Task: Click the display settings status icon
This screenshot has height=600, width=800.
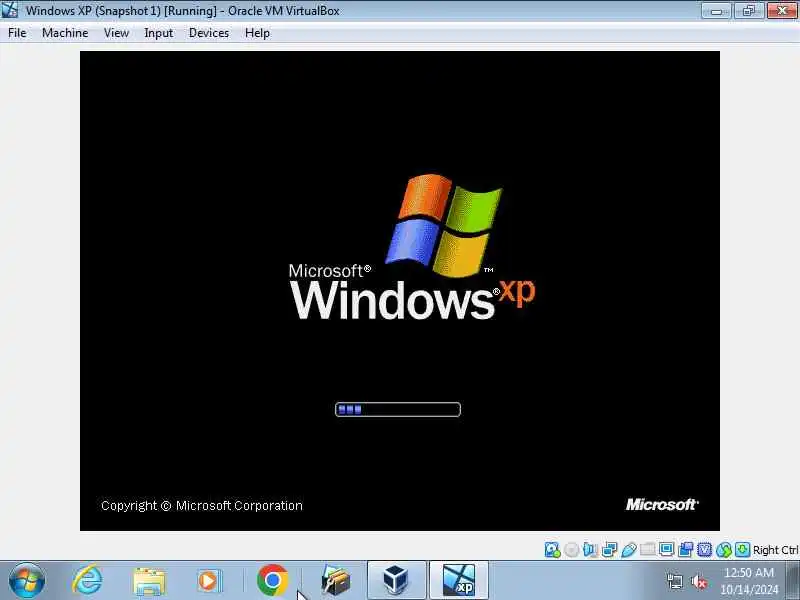Action: pos(666,549)
